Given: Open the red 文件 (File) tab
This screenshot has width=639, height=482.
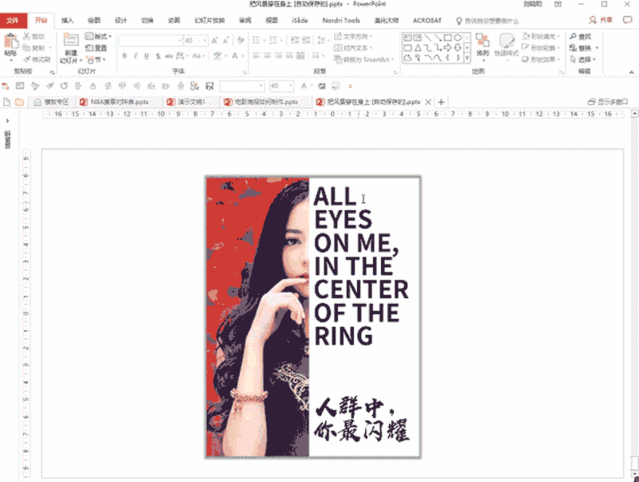Looking at the screenshot, I should pos(13,20).
